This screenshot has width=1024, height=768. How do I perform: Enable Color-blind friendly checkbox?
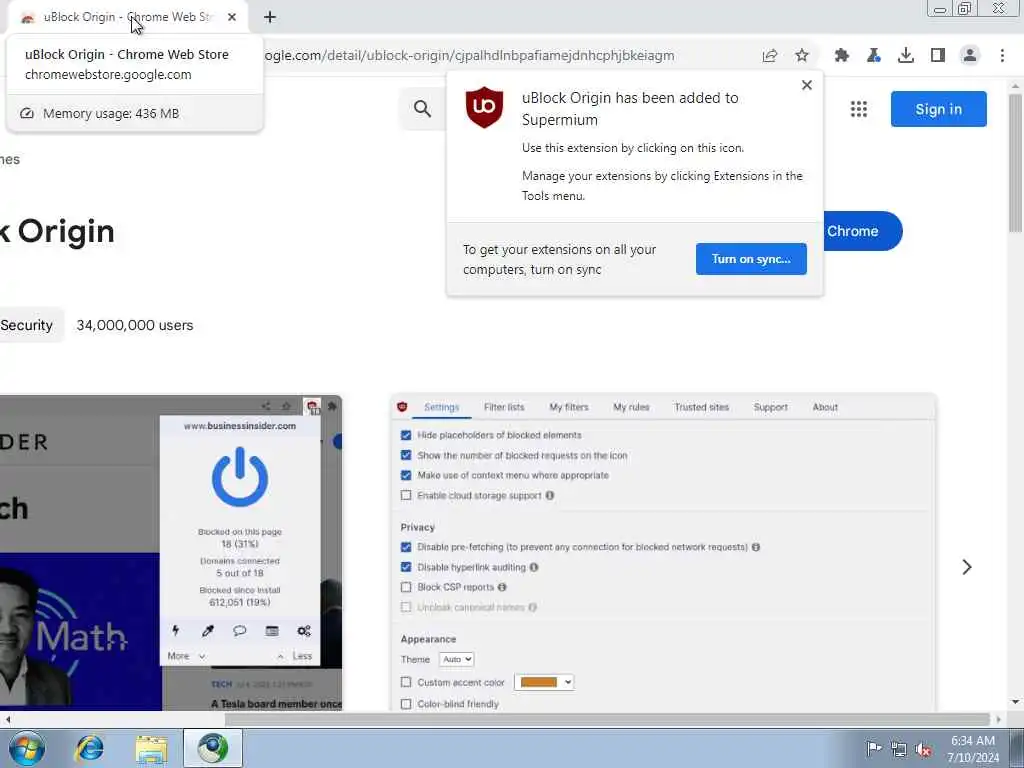[x=406, y=704]
